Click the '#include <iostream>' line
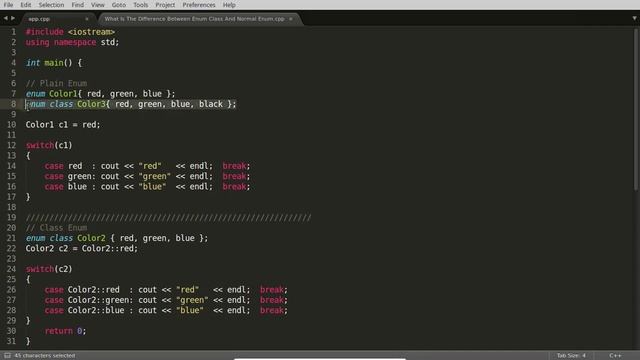This screenshot has width=640, height=360. pos(70,32)
